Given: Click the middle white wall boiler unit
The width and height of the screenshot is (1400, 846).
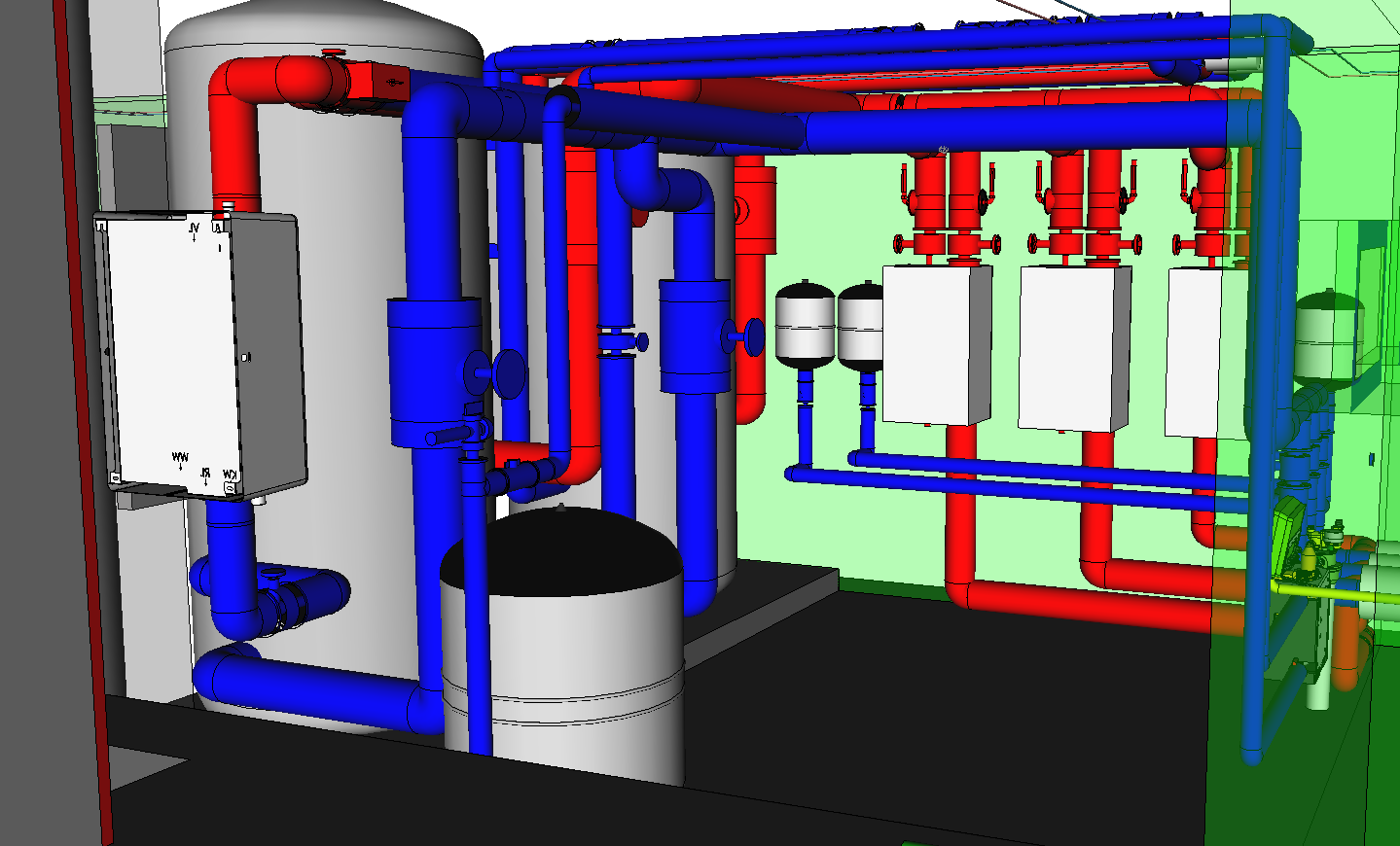Looking at the screenshot, I should coord(1074,348).
